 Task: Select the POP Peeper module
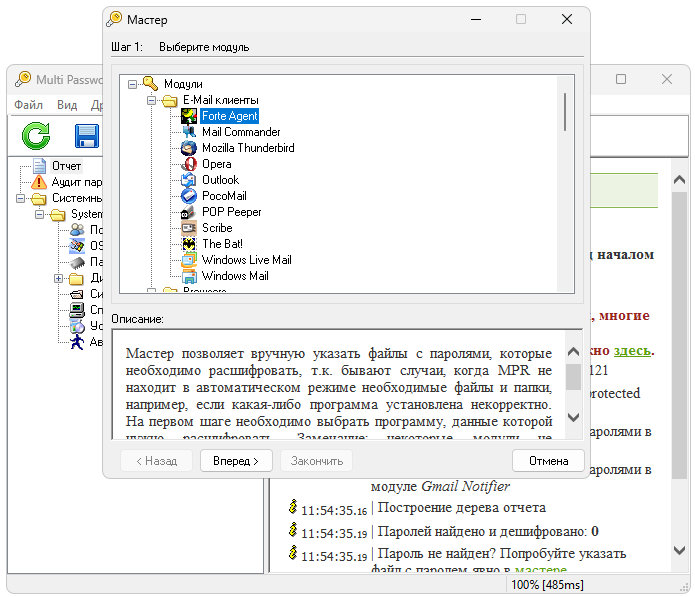click(x=231, y=212)
